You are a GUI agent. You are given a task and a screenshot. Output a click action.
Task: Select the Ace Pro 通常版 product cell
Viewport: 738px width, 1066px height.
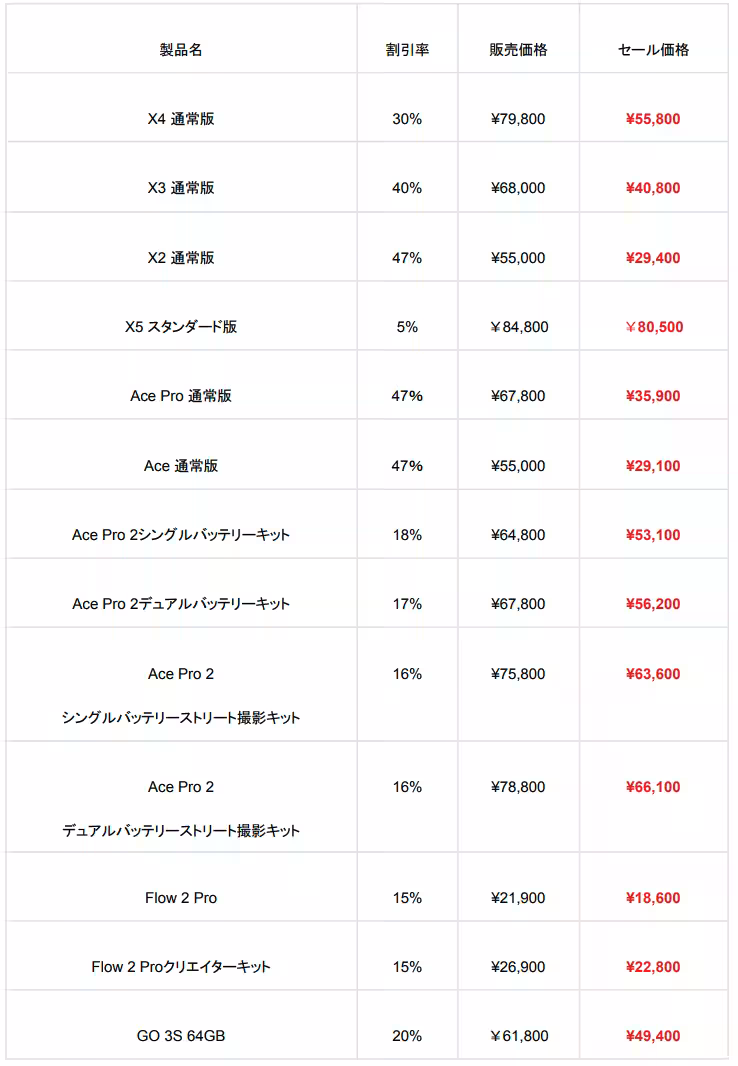tap(181, 396)
